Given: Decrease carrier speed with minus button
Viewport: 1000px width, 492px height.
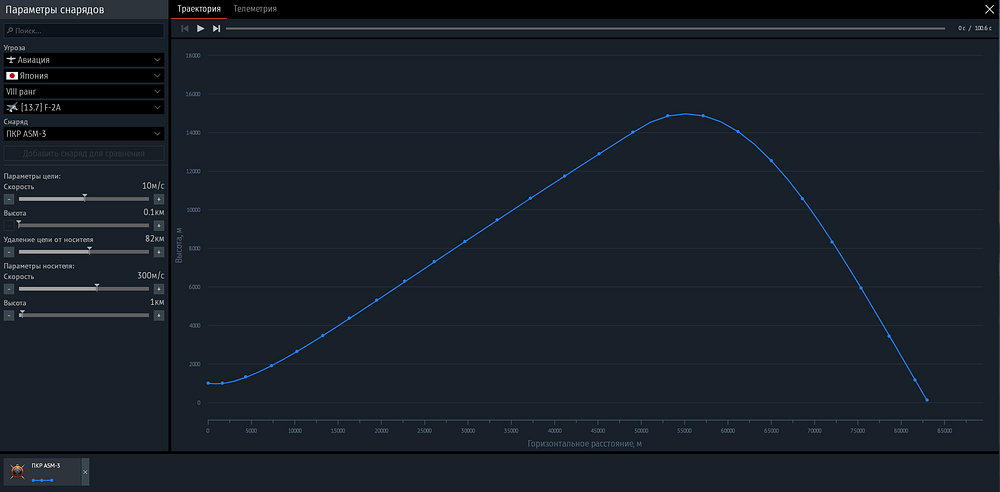Looking at the screenshot, I should pyautogui.click(x=9, y=289).
